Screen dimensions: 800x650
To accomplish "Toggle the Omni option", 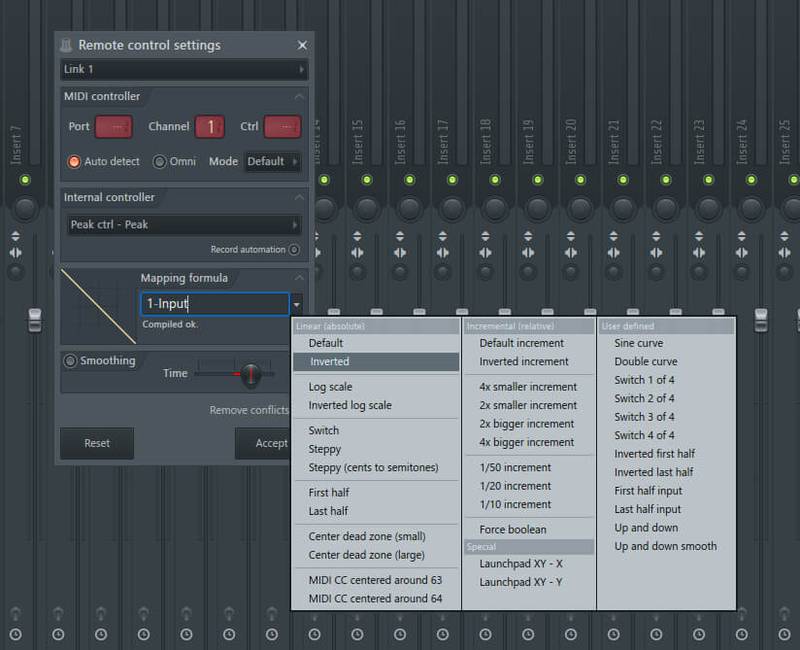I will [x=160, y=162].
